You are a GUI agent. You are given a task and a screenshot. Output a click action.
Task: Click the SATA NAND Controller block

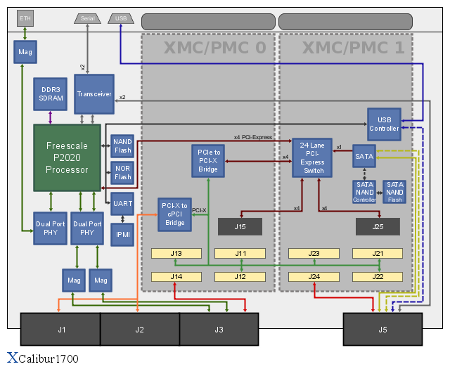(x=364, y=192)
